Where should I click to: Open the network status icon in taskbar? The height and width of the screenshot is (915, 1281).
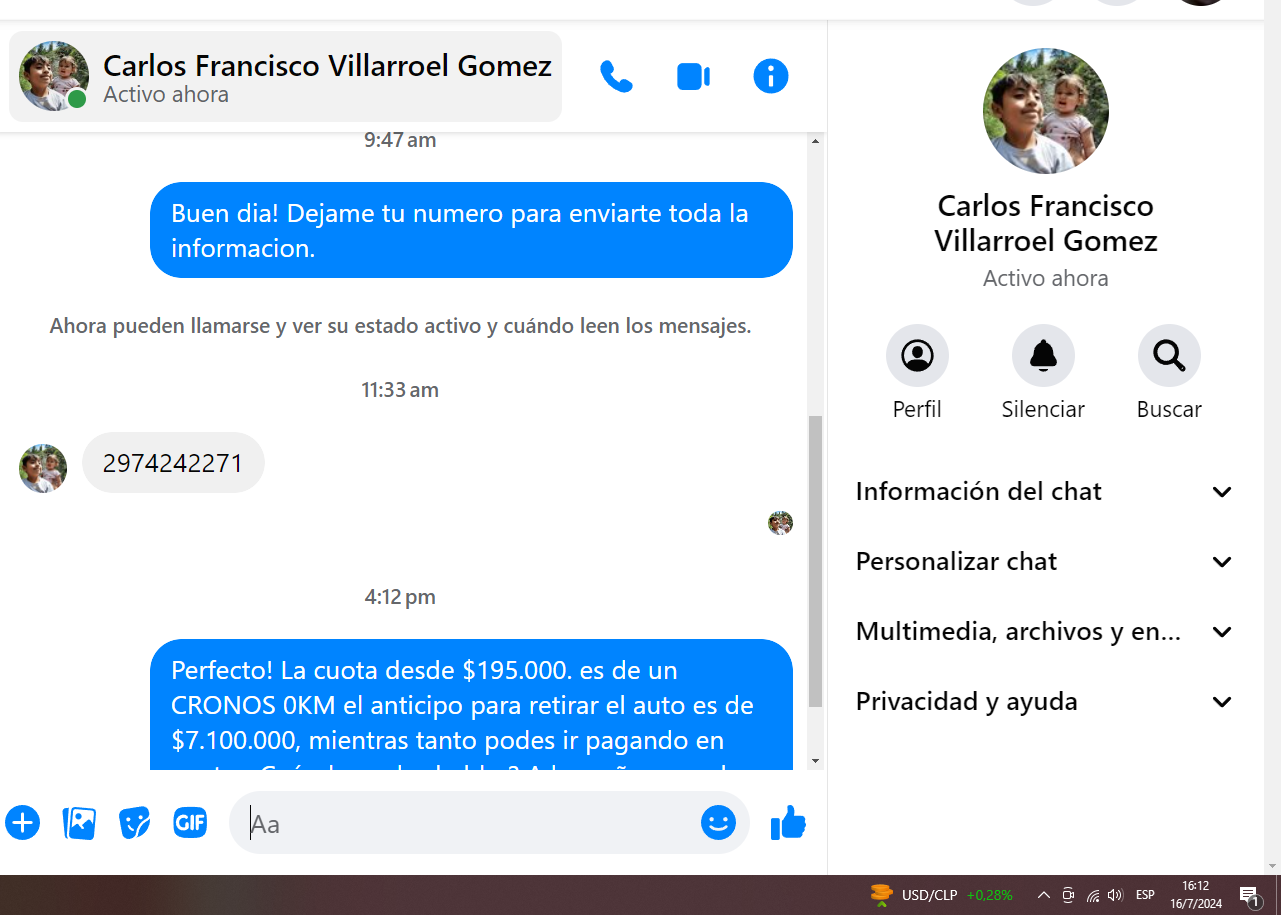point(1093,895)
